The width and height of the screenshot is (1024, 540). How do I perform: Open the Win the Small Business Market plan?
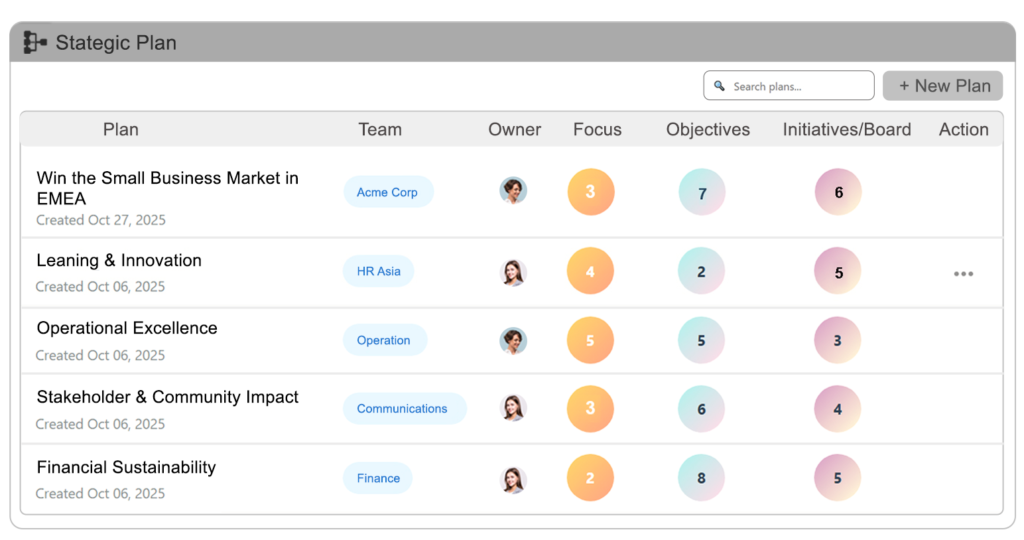[167, 188]
